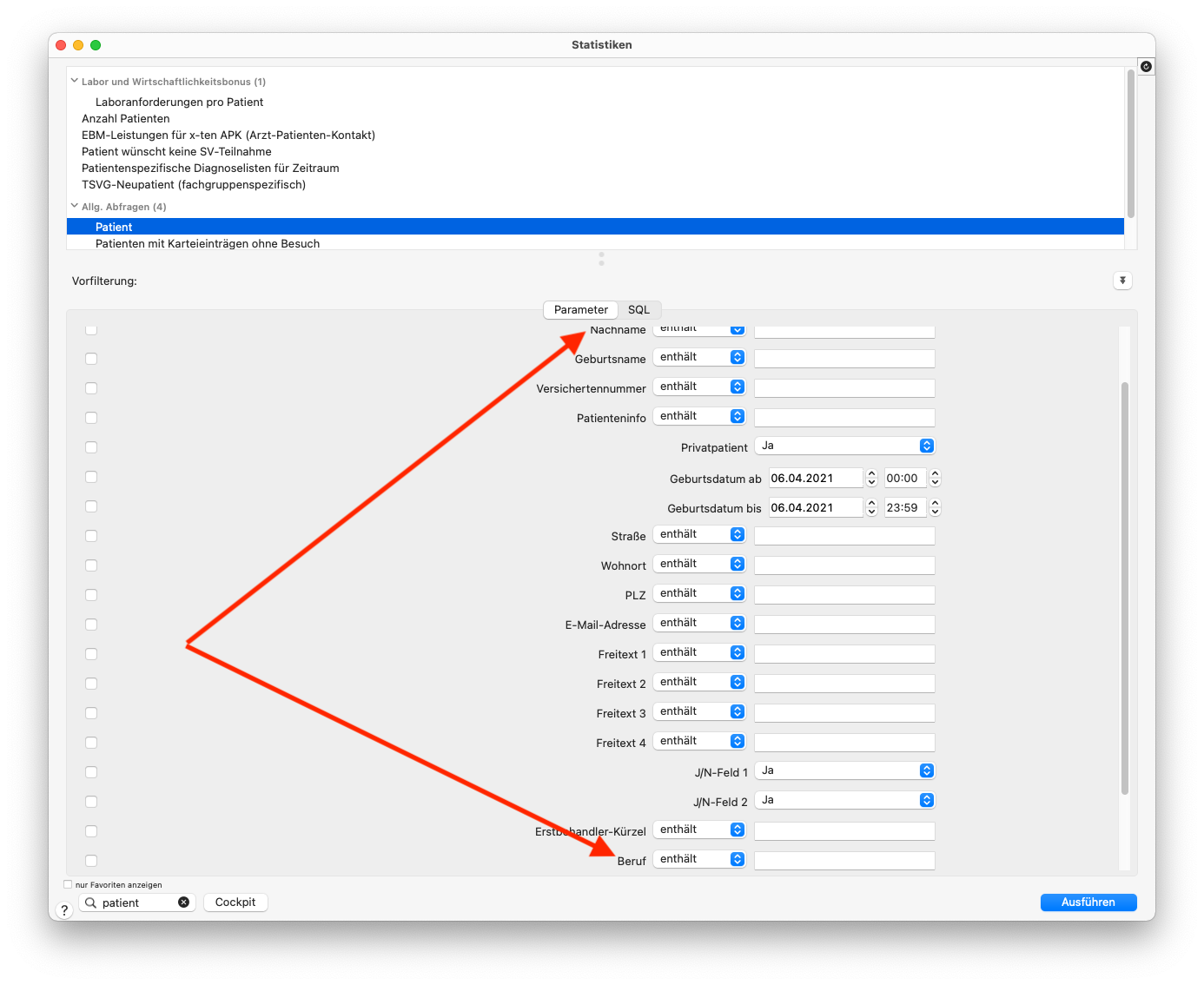
Task: Click the collapse Vorfilterung arrow icon
Action: click(x=1122, y=281)
